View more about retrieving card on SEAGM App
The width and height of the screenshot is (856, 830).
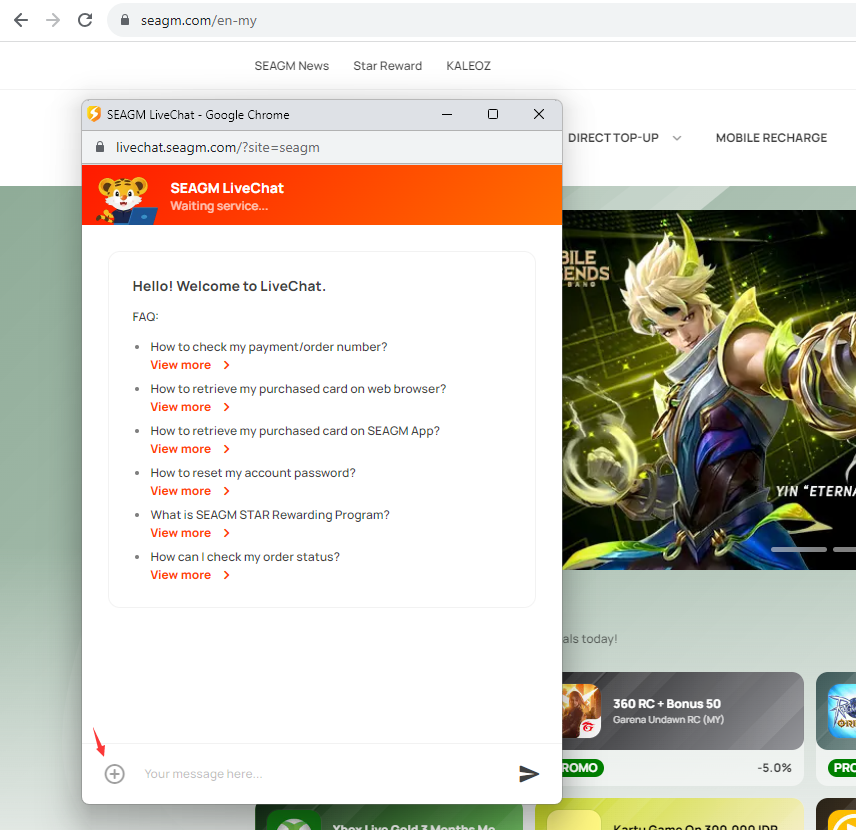coord(181,449)
